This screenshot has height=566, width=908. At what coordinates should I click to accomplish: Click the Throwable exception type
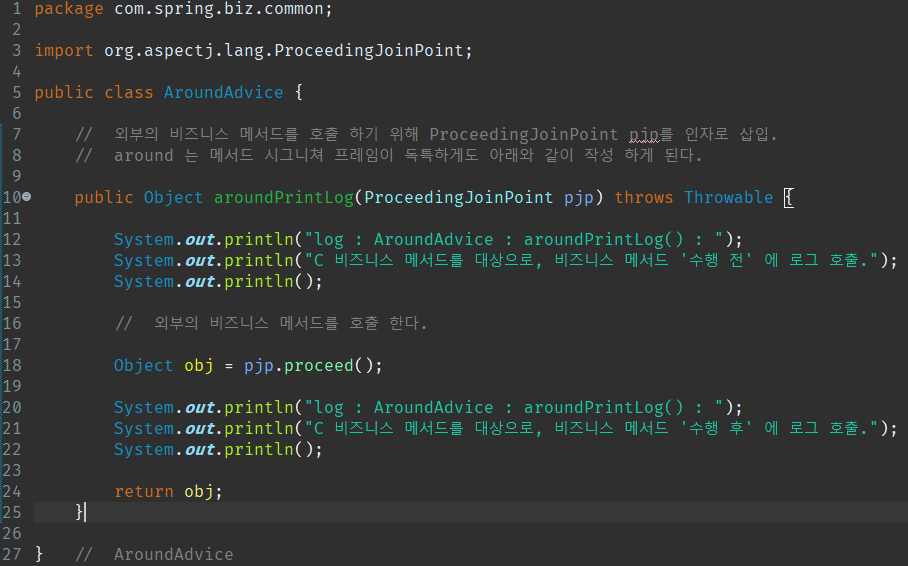coord(728,198)
